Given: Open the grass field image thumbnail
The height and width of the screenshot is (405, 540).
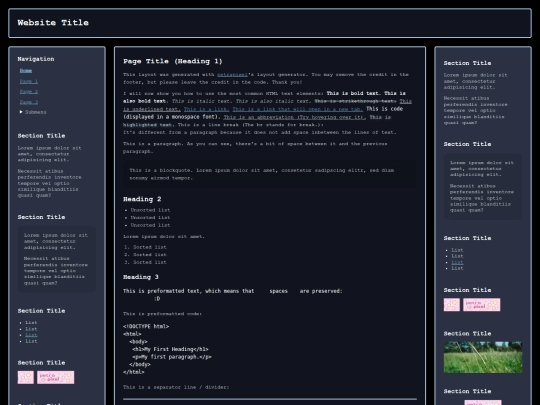Looking at the screenshot, I should (x=483, y=357).
